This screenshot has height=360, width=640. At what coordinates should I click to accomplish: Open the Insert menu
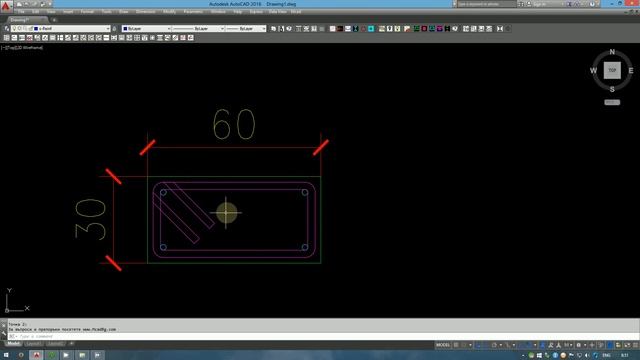click(68, 12)
